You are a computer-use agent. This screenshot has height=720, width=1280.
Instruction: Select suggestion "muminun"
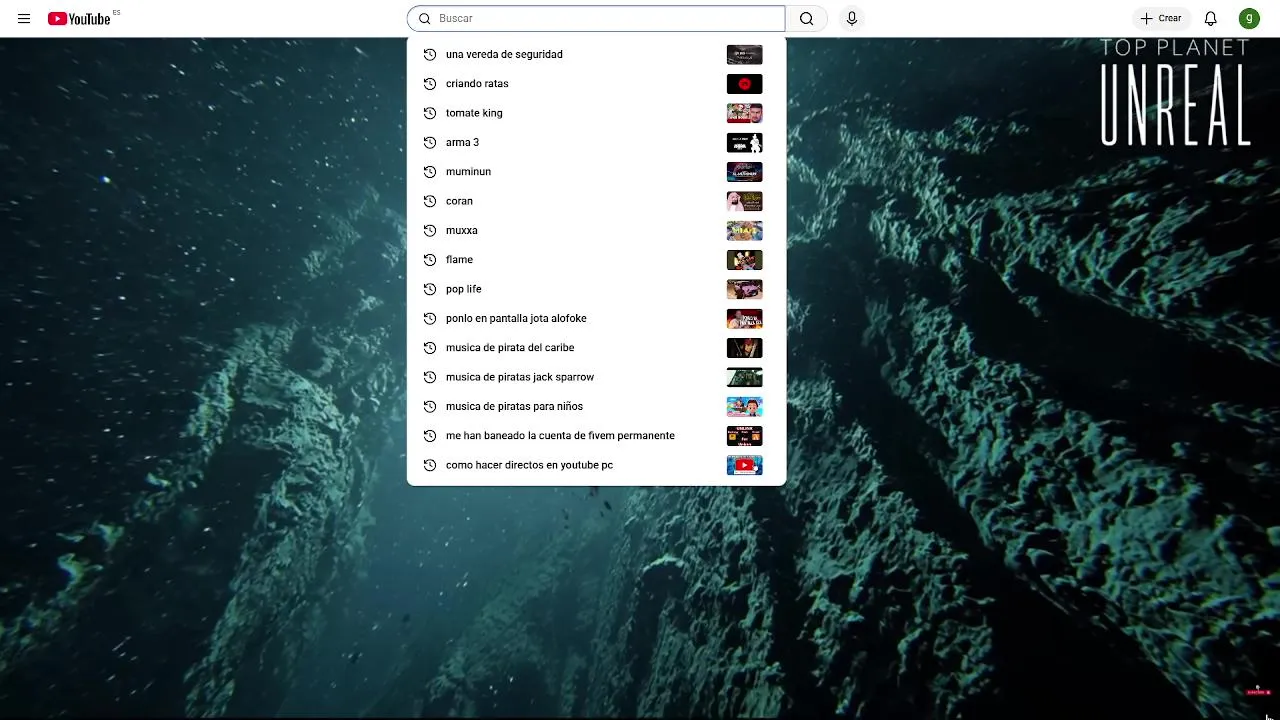596,172
